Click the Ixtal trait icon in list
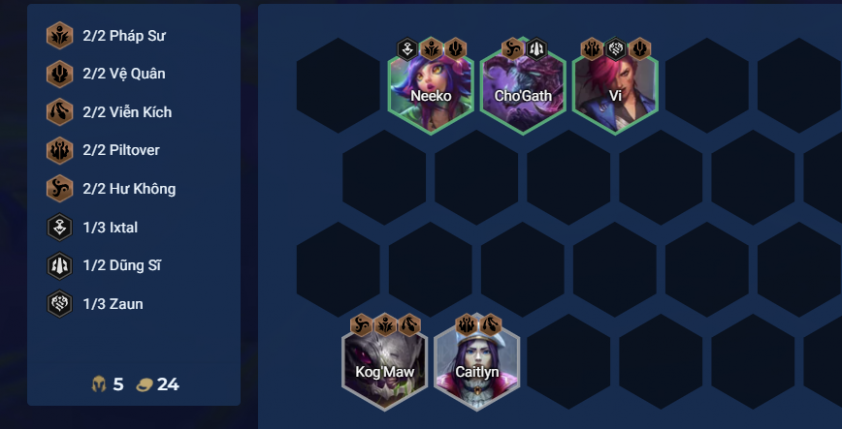Screen dimensions: 842x429 60,227
